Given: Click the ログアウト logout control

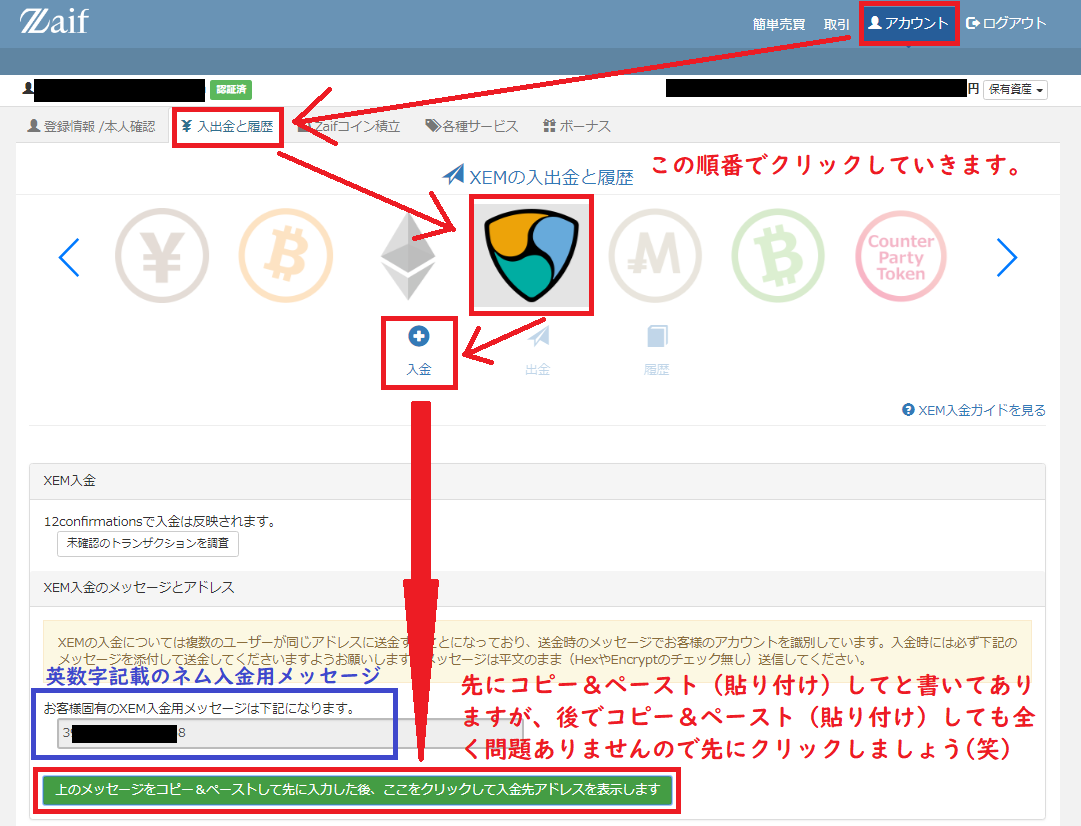Looking at the screenshot, I should pos(1007,22).
